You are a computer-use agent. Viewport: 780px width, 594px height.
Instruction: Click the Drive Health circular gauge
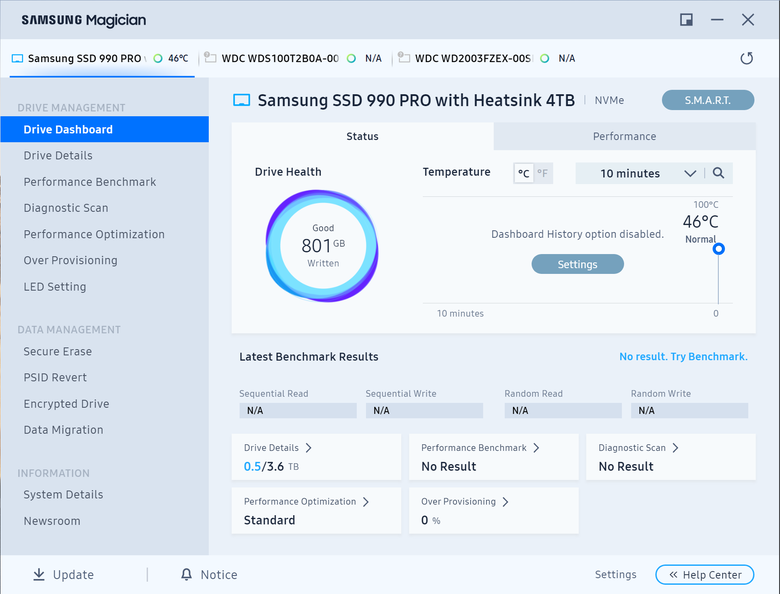click(x=322, y=246)
